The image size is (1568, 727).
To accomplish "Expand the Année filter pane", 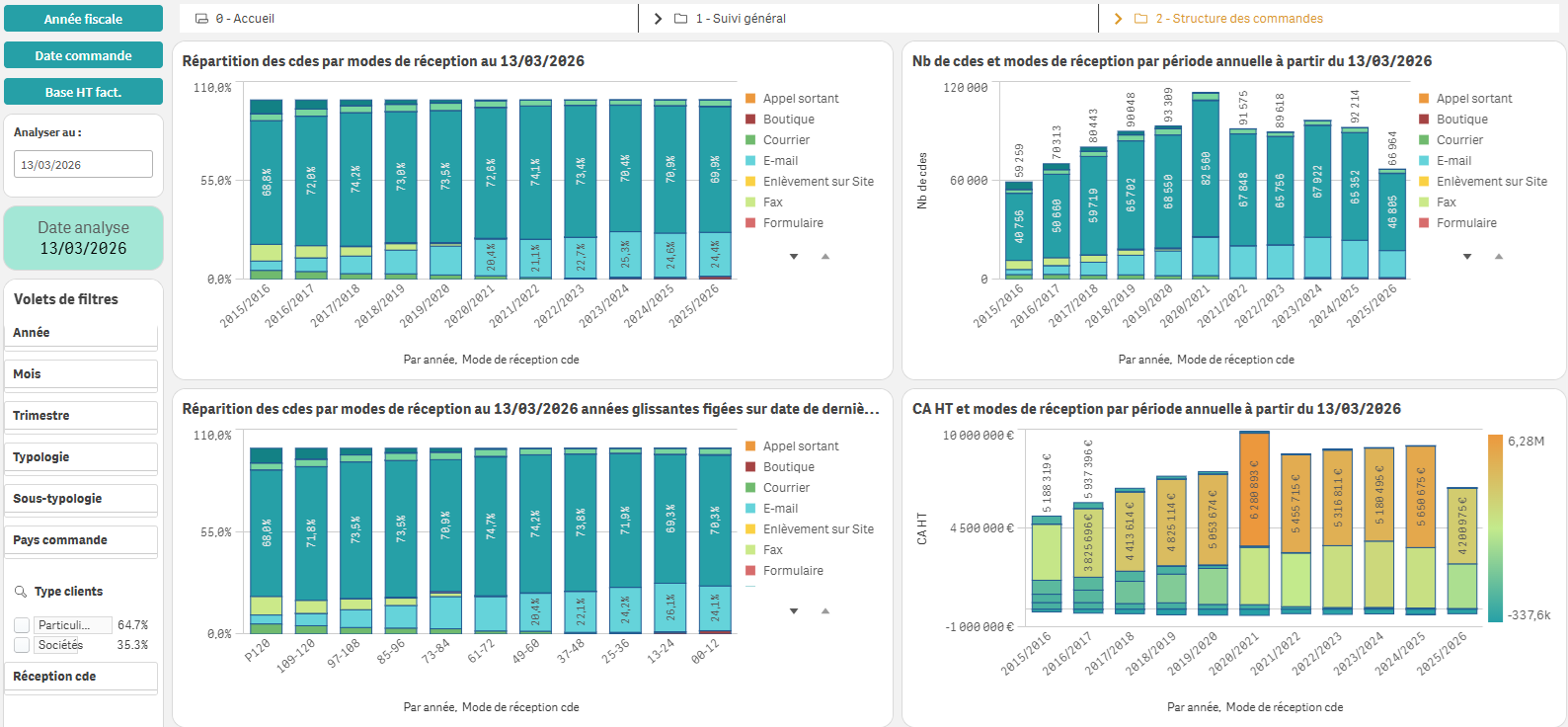I will tap(83, 334).
